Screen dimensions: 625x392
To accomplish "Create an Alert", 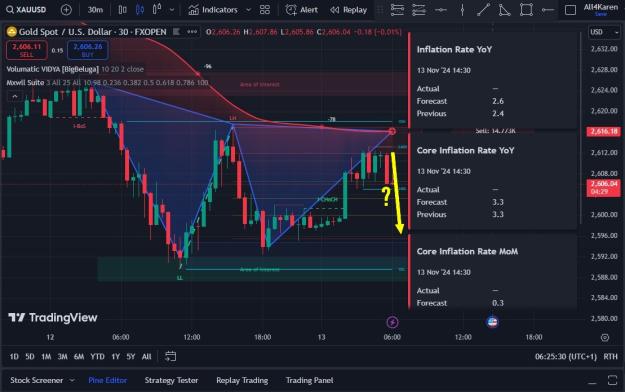I will [302, 10].
